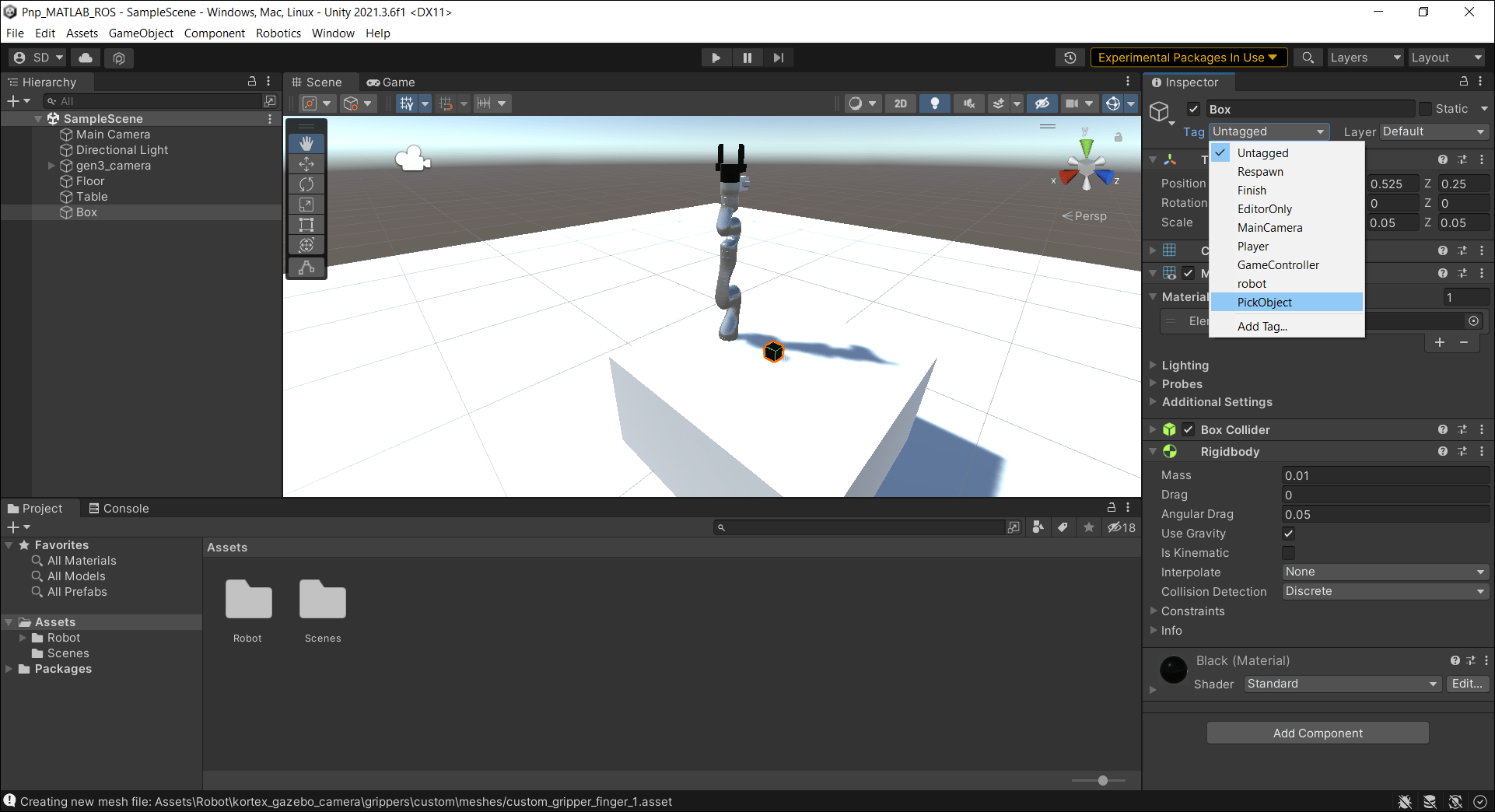
Task: Select the Rect transform tool
Action: tap(306, 225)
